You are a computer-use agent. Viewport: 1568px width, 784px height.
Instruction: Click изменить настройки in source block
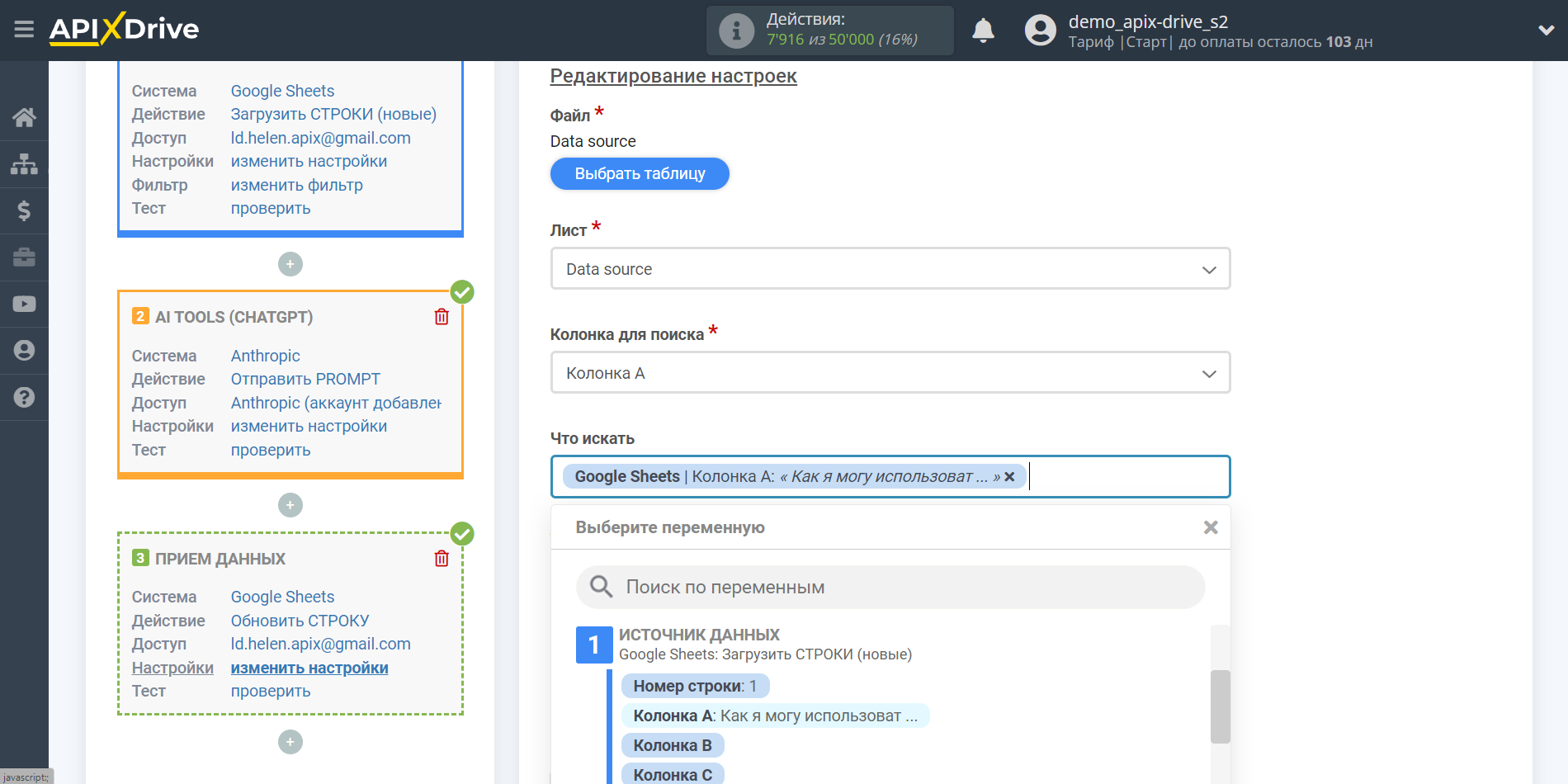tap(309, 161)
